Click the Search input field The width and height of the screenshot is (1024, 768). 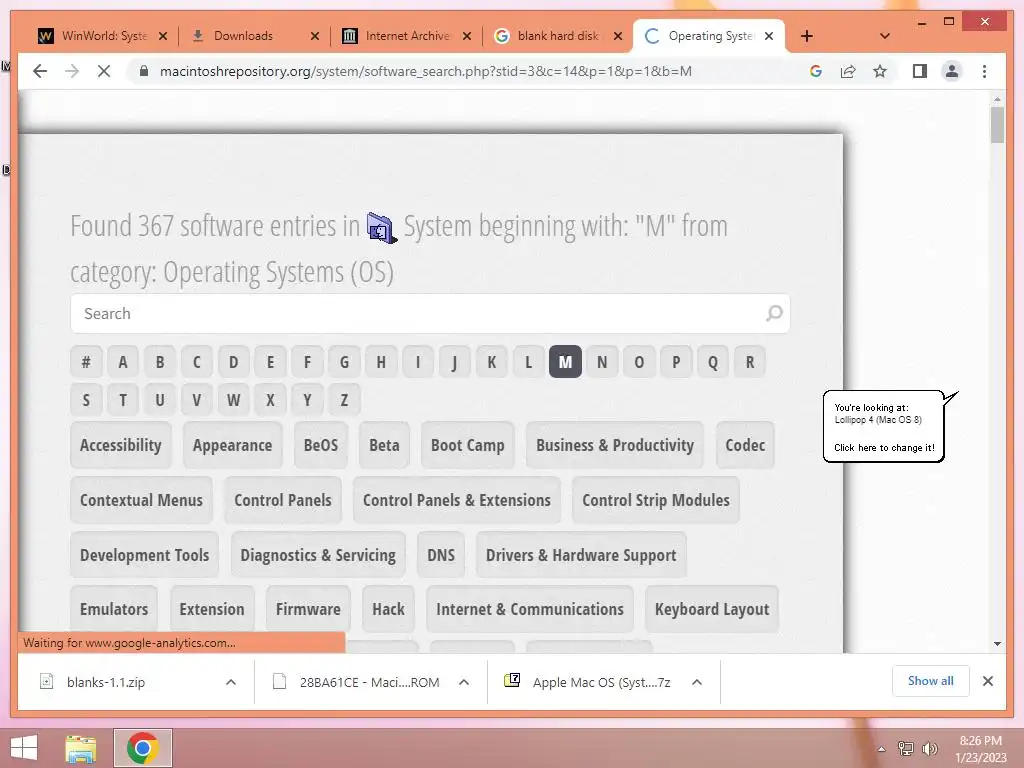430,313
